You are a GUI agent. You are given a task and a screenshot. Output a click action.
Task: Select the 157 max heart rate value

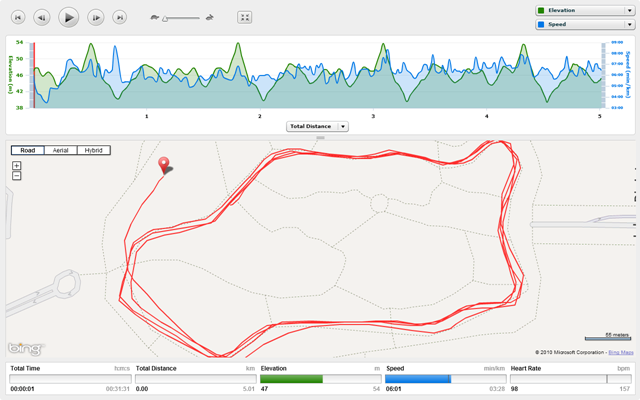point(625,389)
